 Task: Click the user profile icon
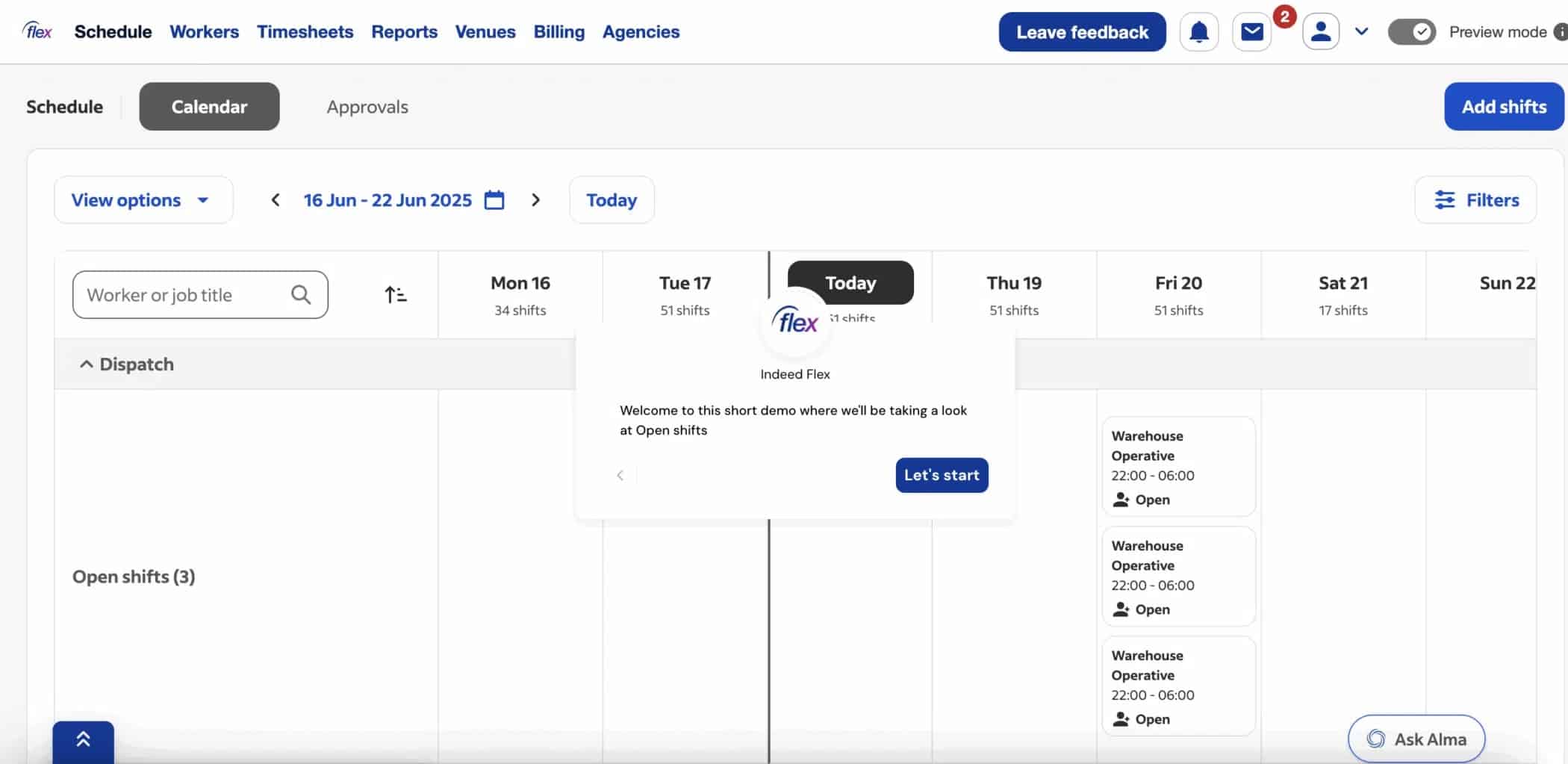tap(1320, 32)
